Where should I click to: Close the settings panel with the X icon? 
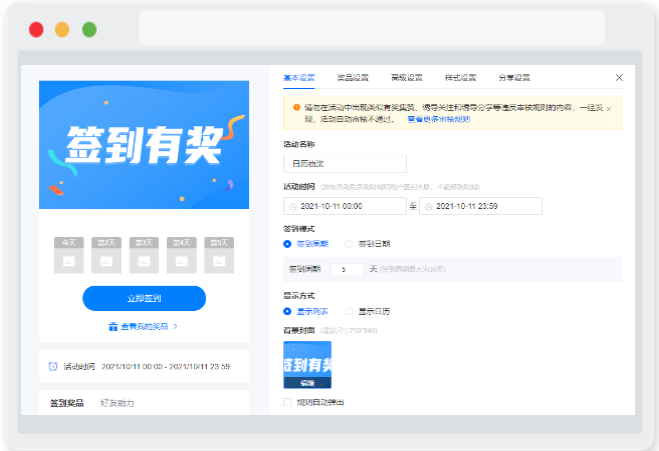(x=619, y=77)
